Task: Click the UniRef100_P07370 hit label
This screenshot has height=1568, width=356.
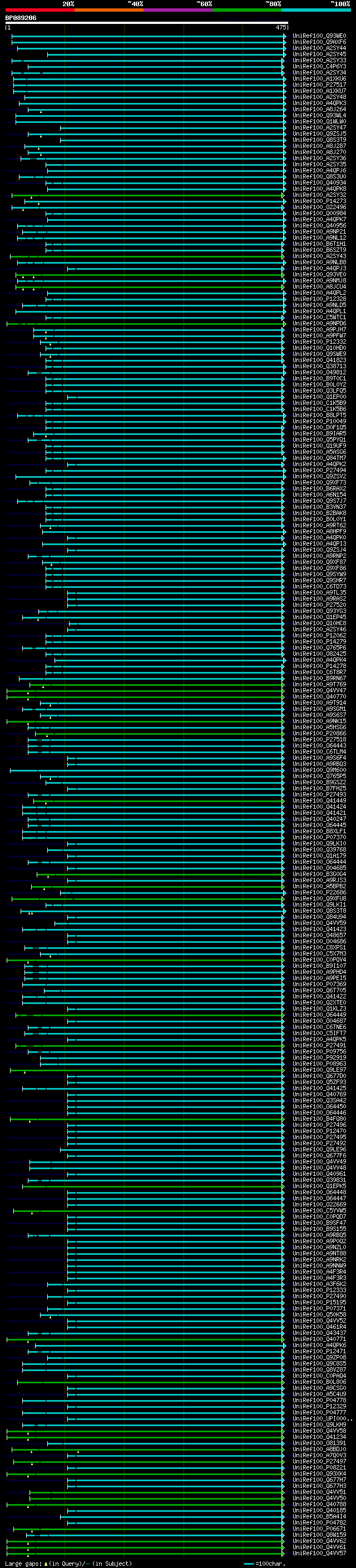Action: 319,838
